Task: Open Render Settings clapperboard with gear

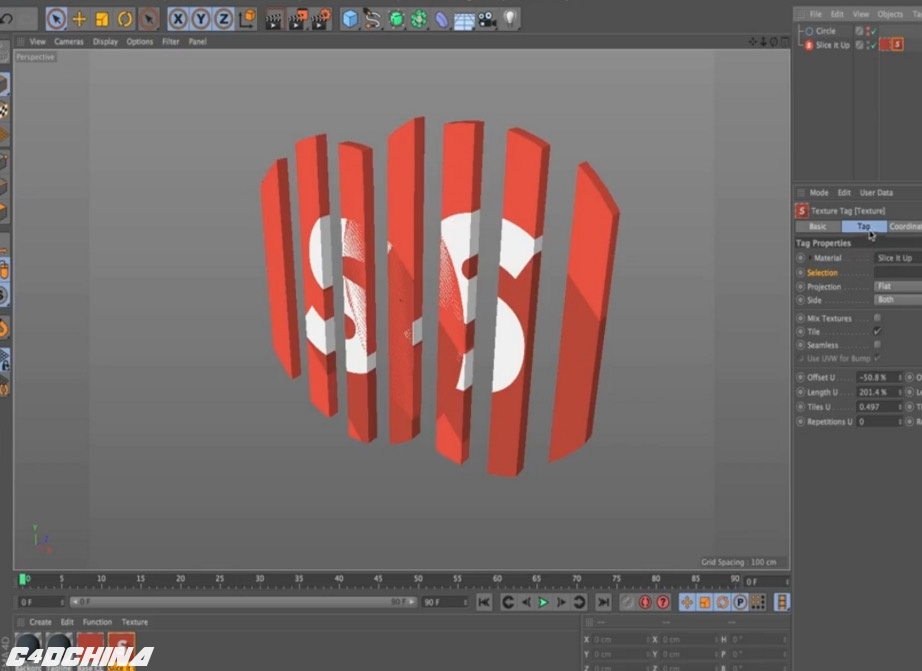Action: point(321,19)
